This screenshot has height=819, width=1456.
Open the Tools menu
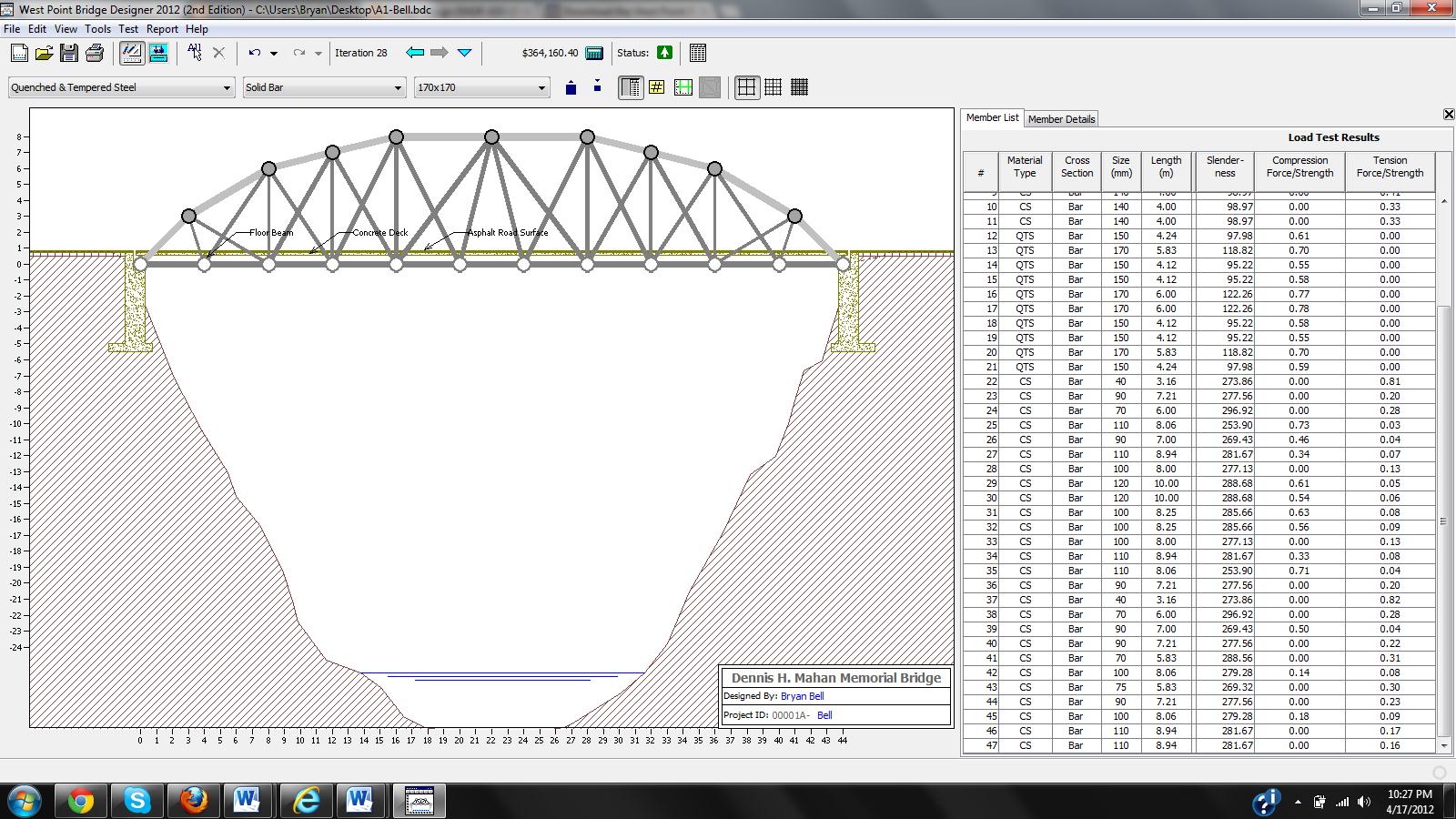(97, 29)
